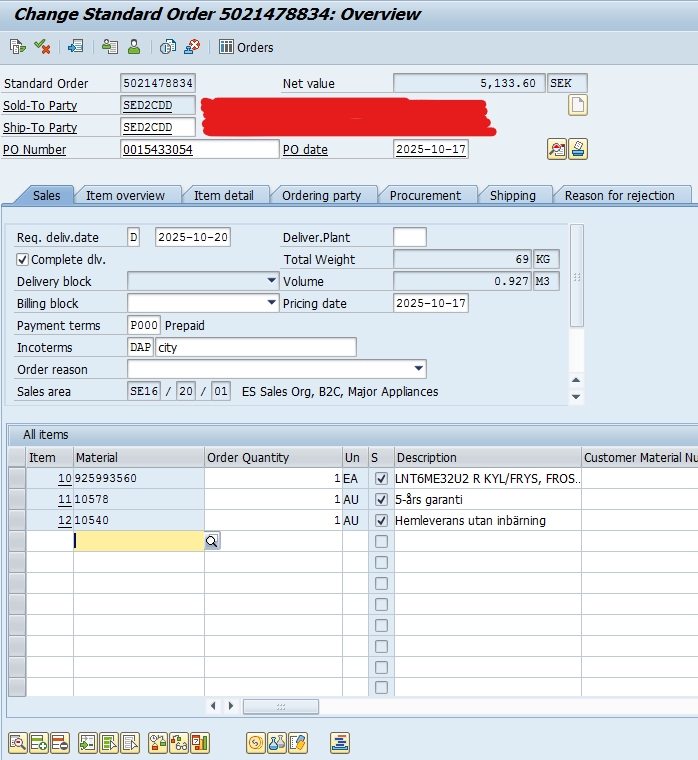The image size is (698, 760).
Task: Open the Orders list button
Action: [246, 47]
